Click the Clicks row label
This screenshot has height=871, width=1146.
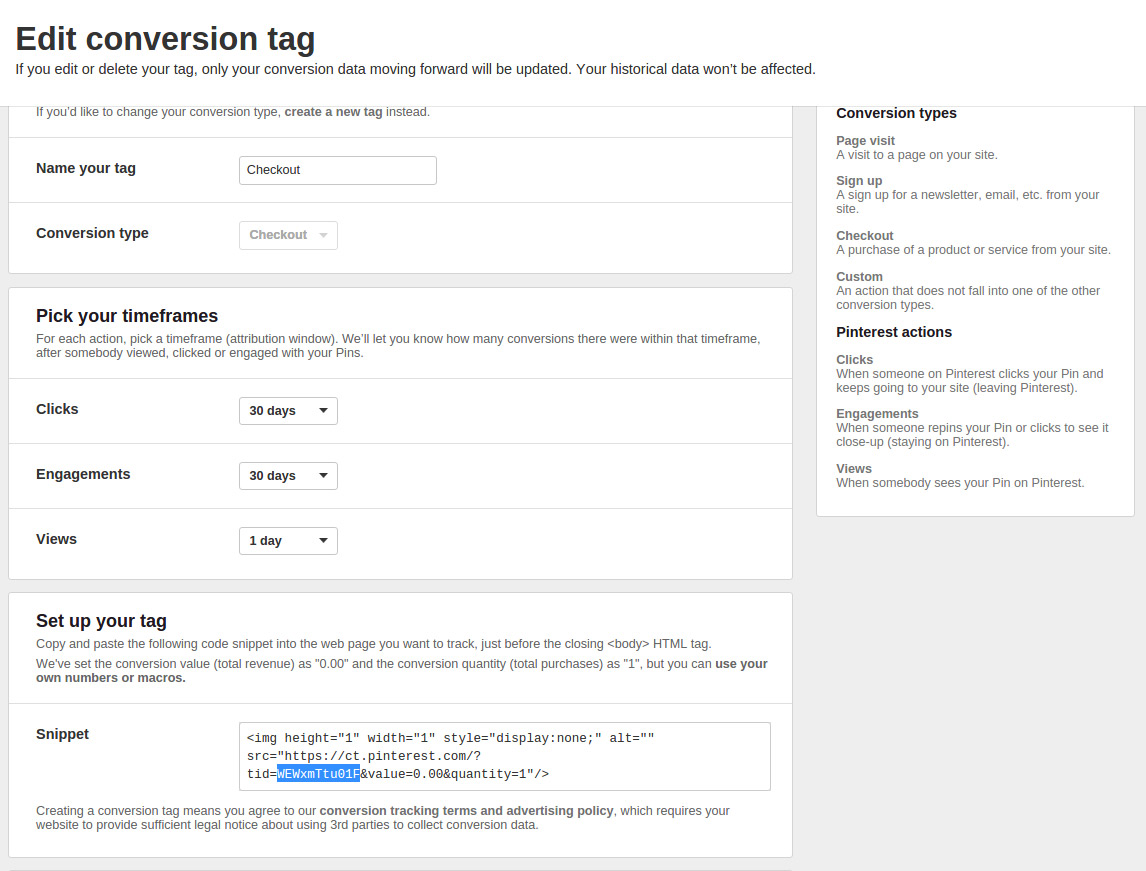coord(57,409)
